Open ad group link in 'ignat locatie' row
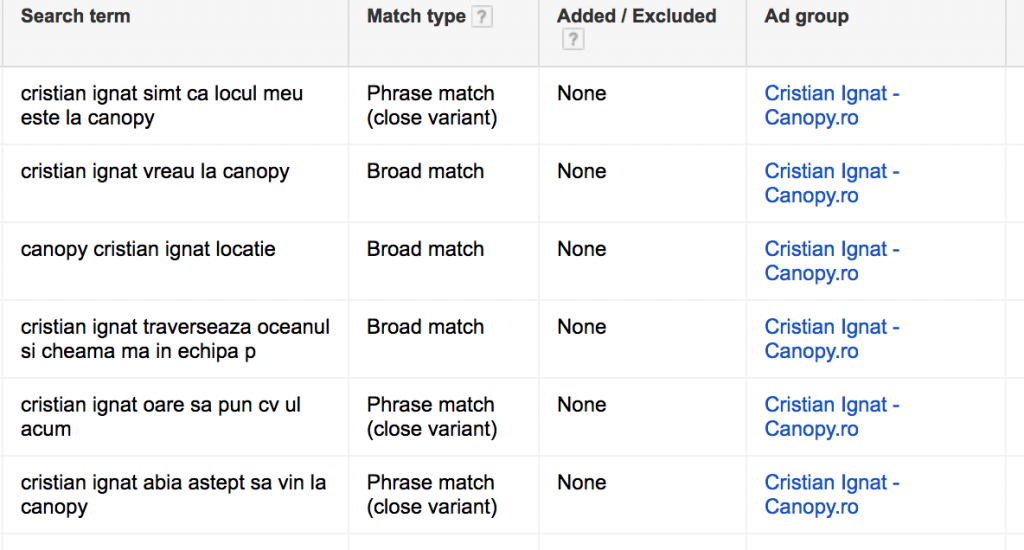Screen dimensions: 1024x550 [832, 262]
